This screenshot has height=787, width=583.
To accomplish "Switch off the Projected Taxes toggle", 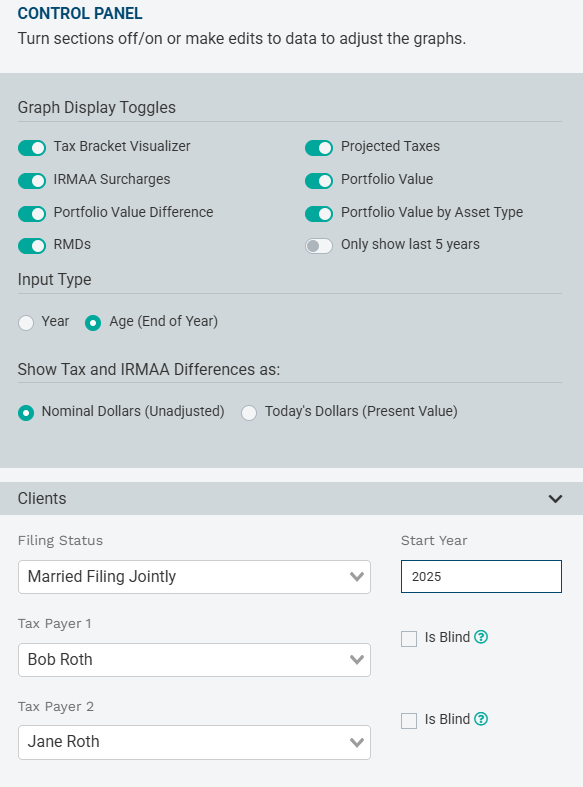I will click(x=319, y=148).
